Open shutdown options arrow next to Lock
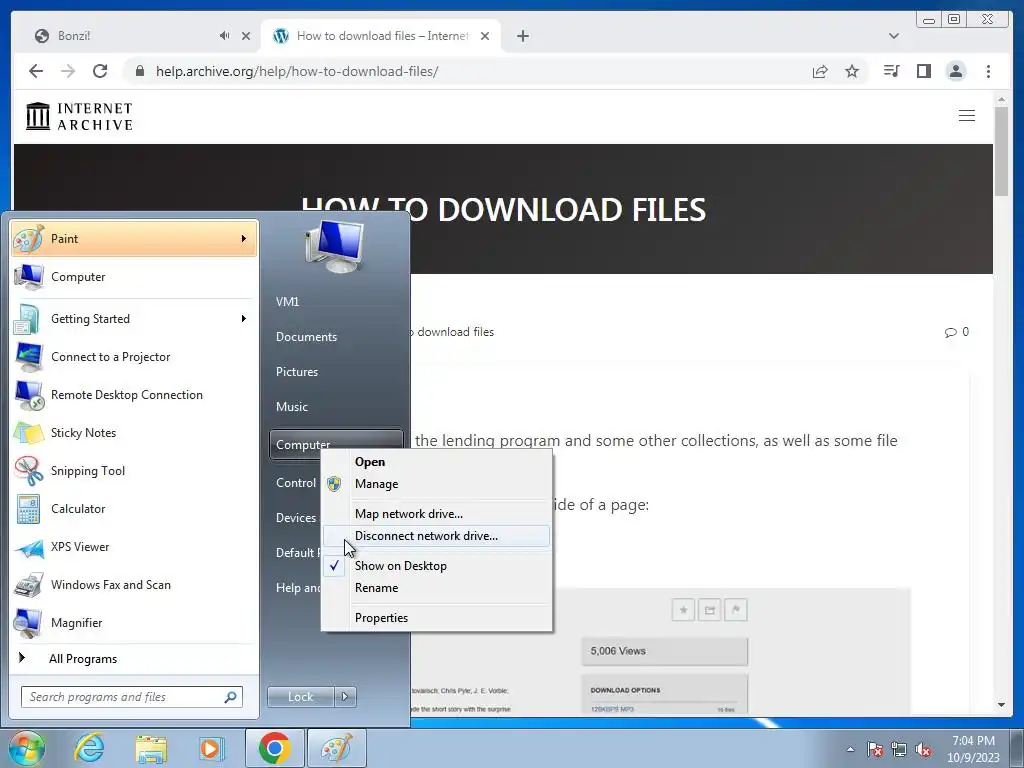The width and height of the screenshot is (1024, 768). (x=345, y=697)
